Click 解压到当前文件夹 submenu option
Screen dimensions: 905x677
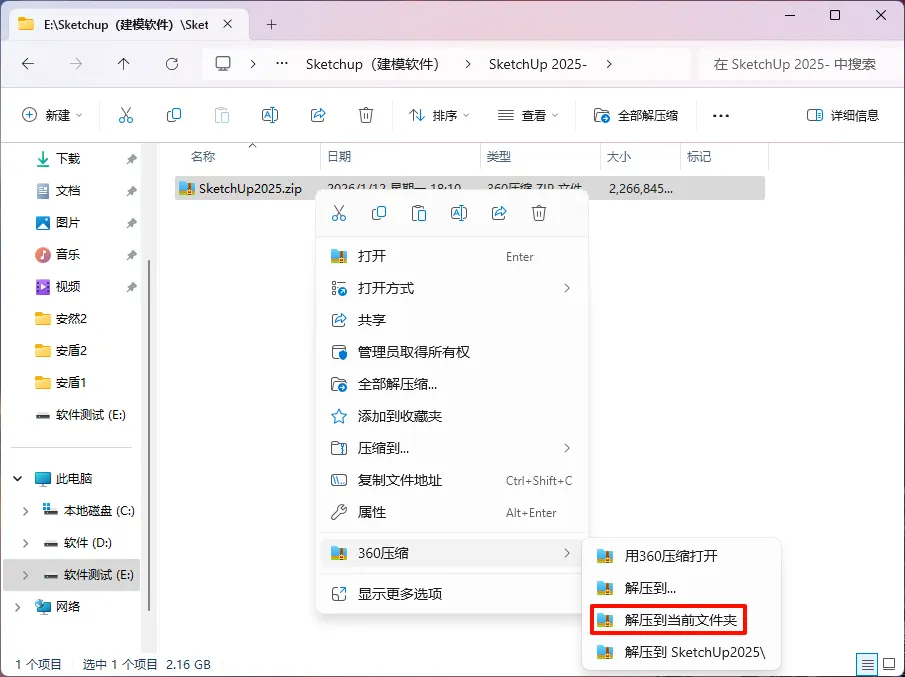[669, 620]
